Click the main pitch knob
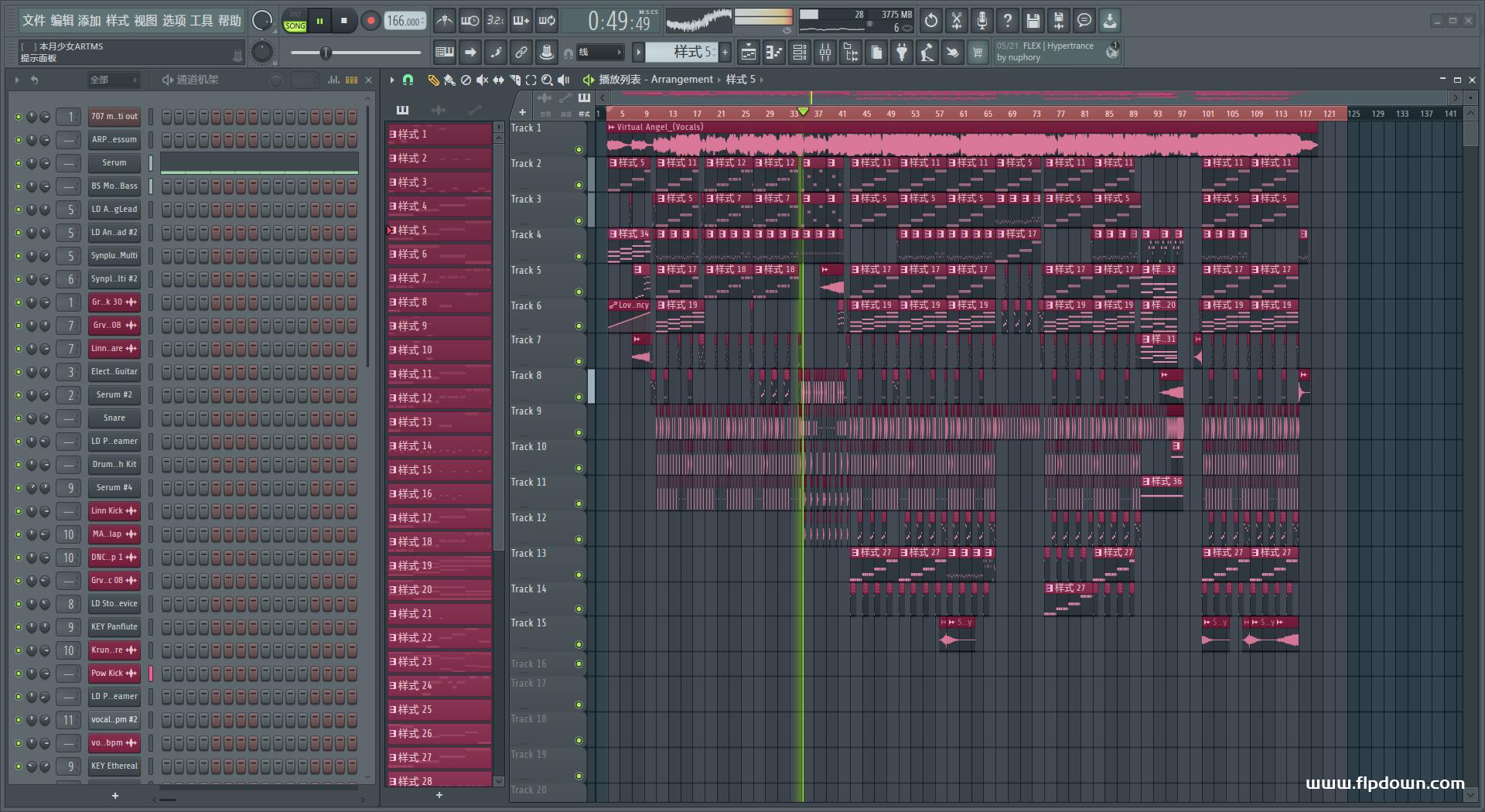 (x=263, y=52)
